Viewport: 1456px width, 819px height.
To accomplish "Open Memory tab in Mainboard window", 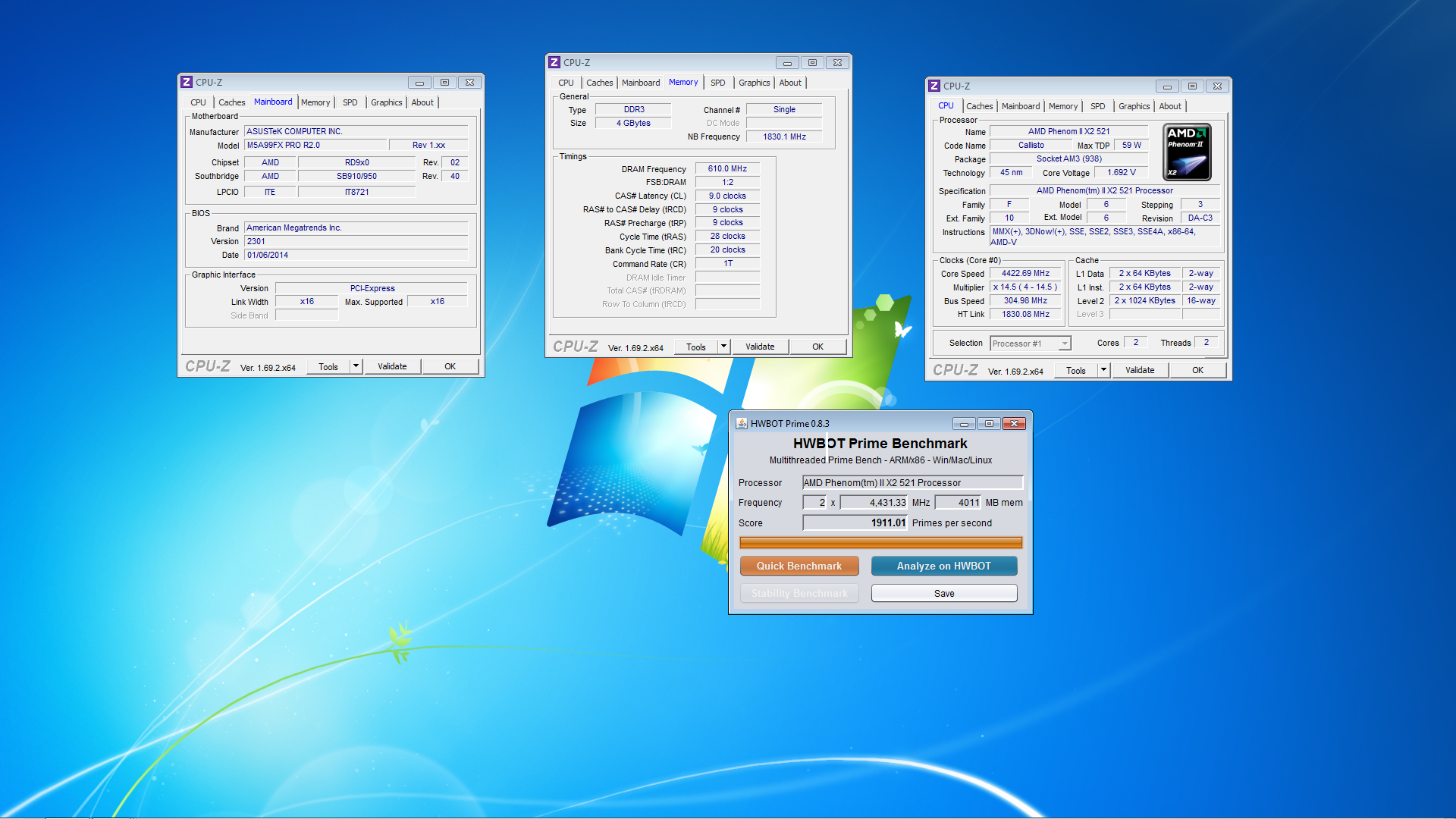I will (315, 102).
